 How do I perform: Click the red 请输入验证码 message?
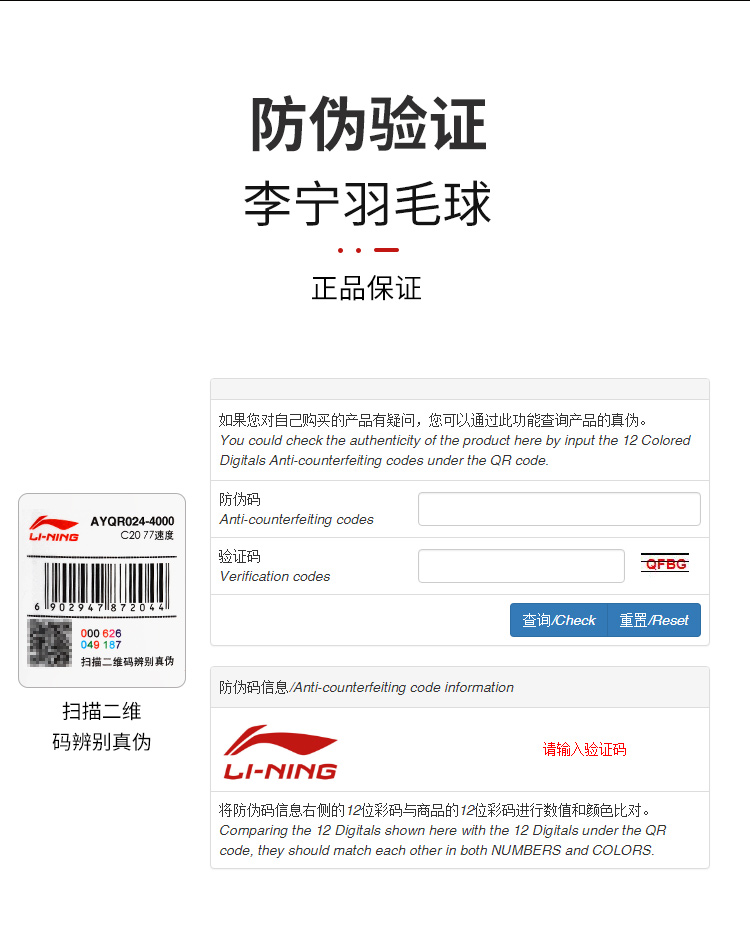tap(584, 749)
